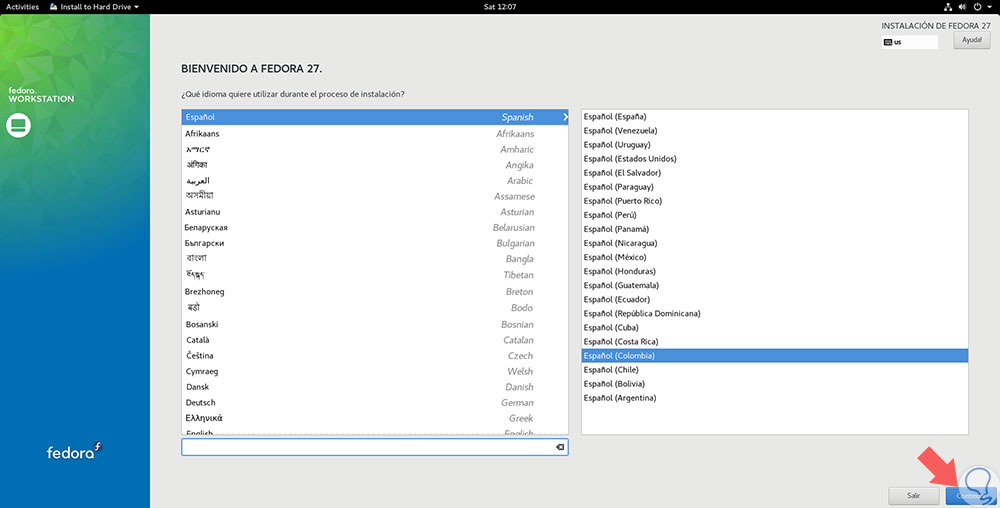Choose Español (República Dominicana) locale

tap(775, 313)
